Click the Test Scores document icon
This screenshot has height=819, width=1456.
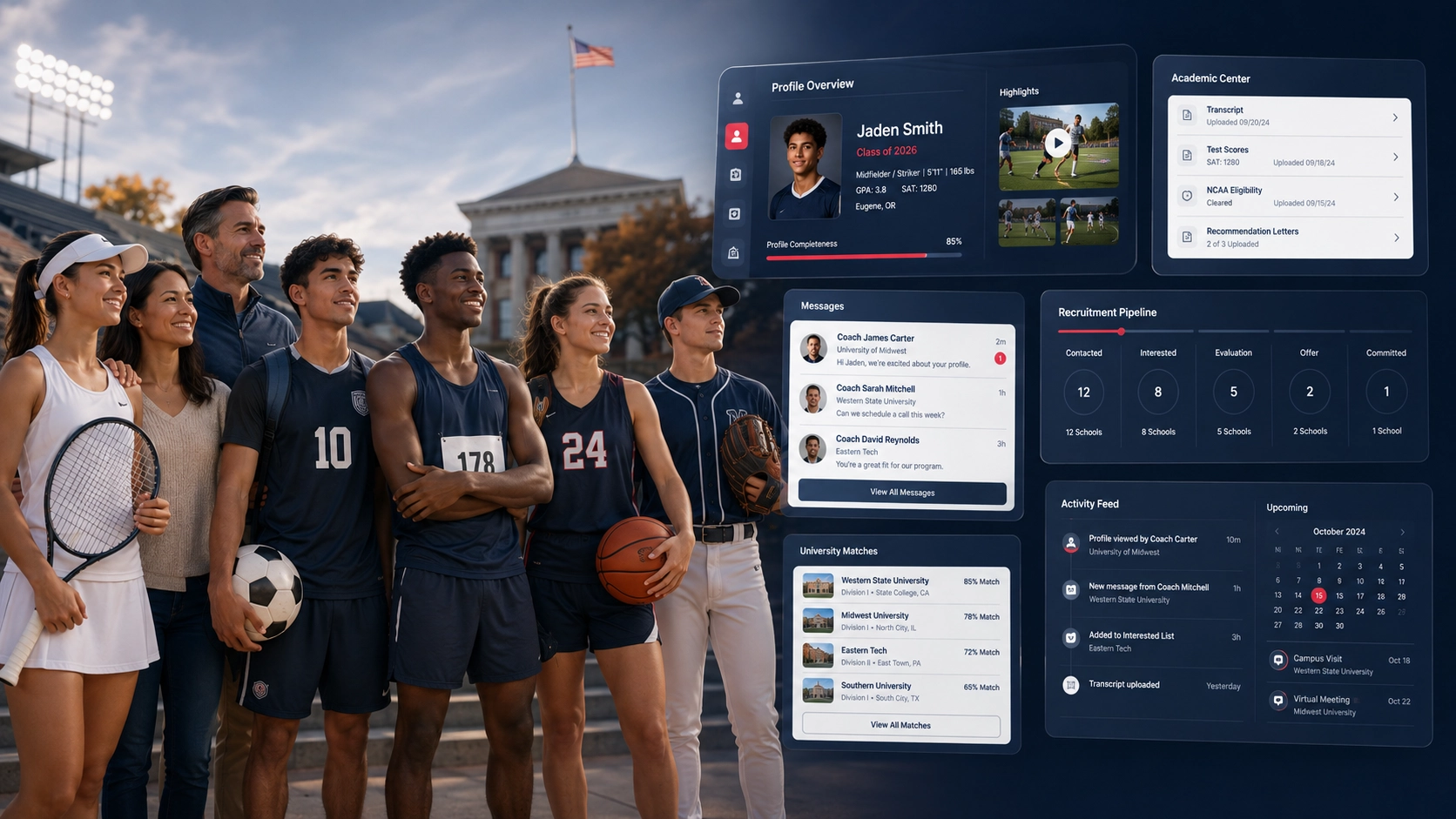coord(1187,155)
